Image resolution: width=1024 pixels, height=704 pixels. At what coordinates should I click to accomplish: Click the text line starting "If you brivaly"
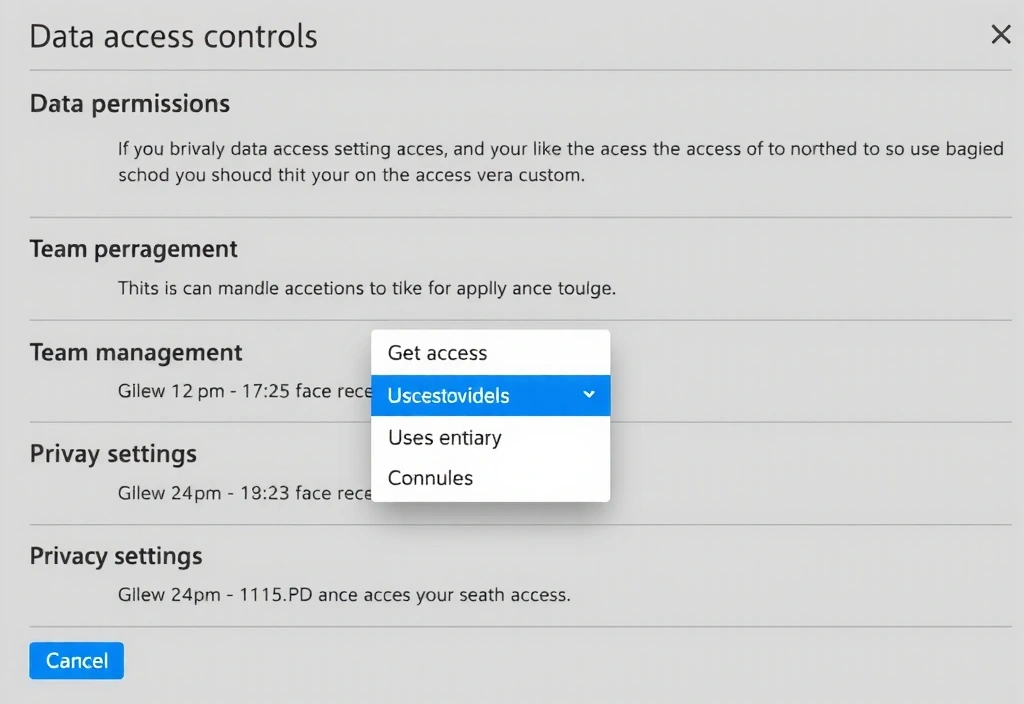pos(560,149)
